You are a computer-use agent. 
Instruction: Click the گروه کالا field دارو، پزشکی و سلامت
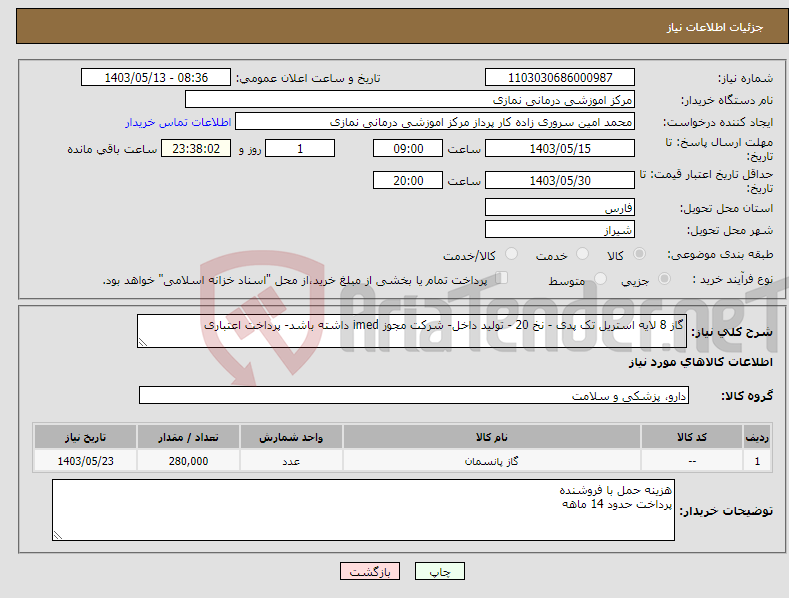tap(414, 396)
